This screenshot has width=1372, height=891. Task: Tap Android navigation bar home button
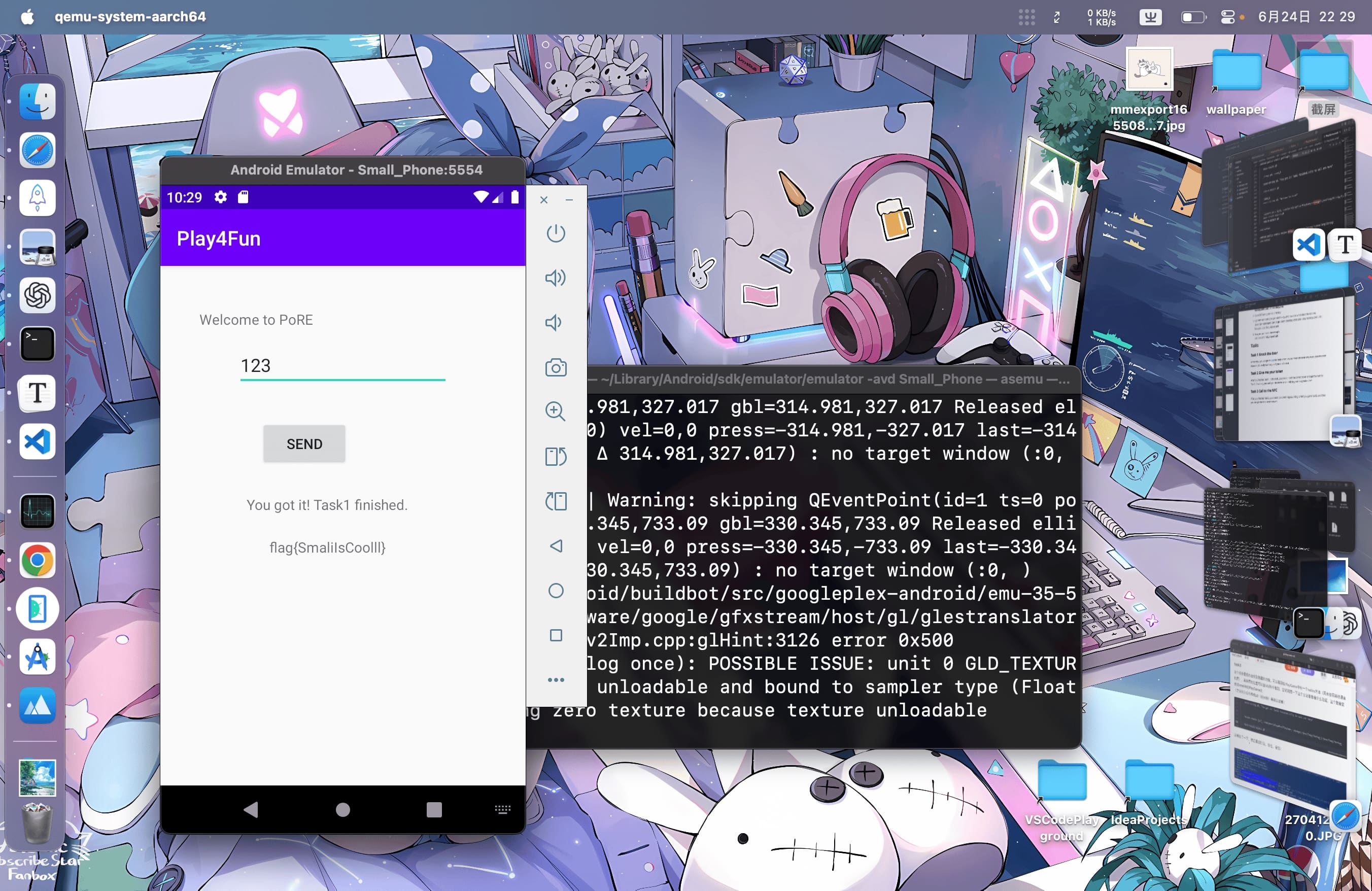point(343,810)
